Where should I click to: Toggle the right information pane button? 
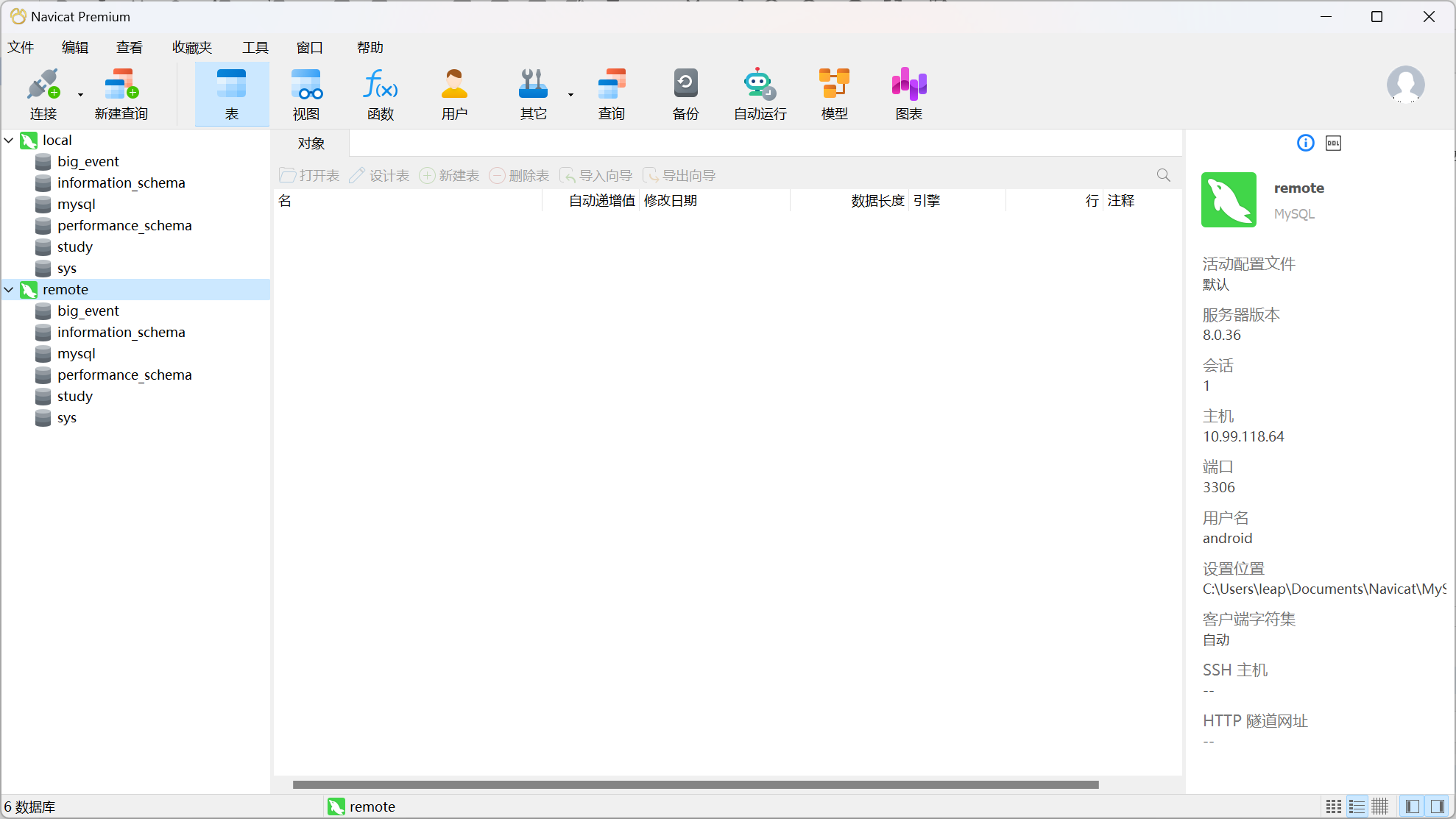click(x=1437, y=806)
